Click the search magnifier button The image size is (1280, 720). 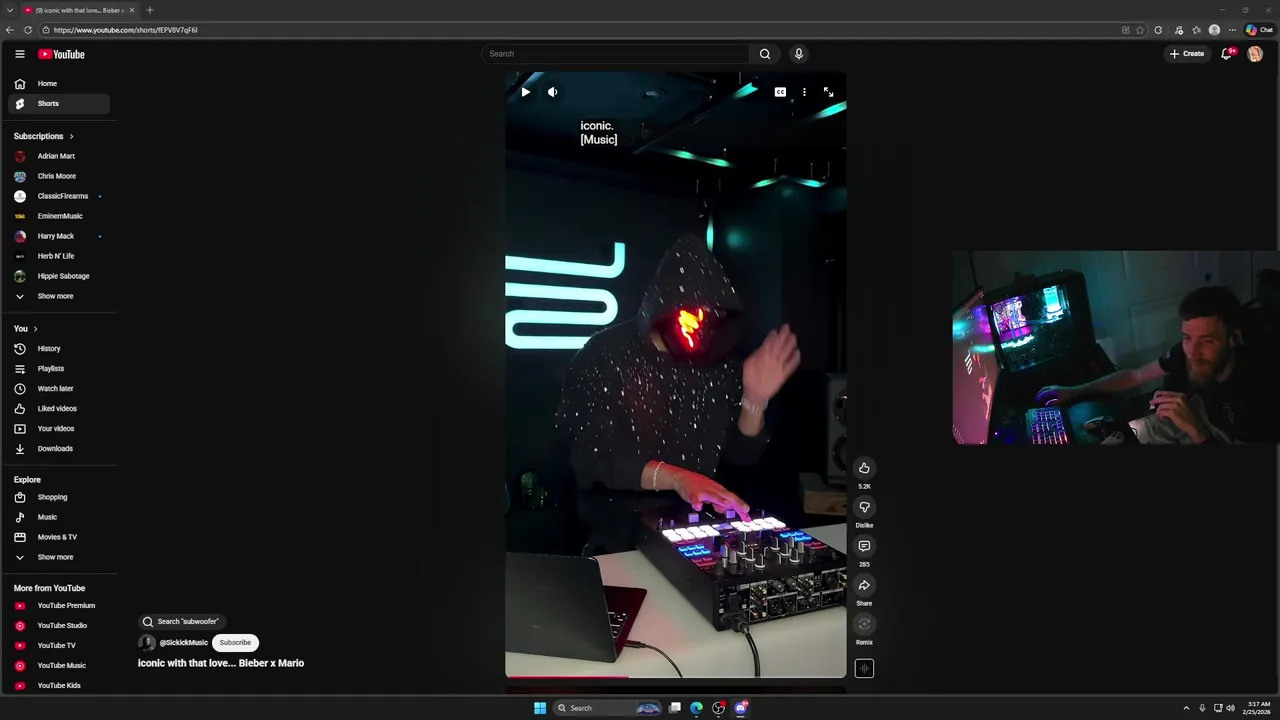tap(765, 54)
